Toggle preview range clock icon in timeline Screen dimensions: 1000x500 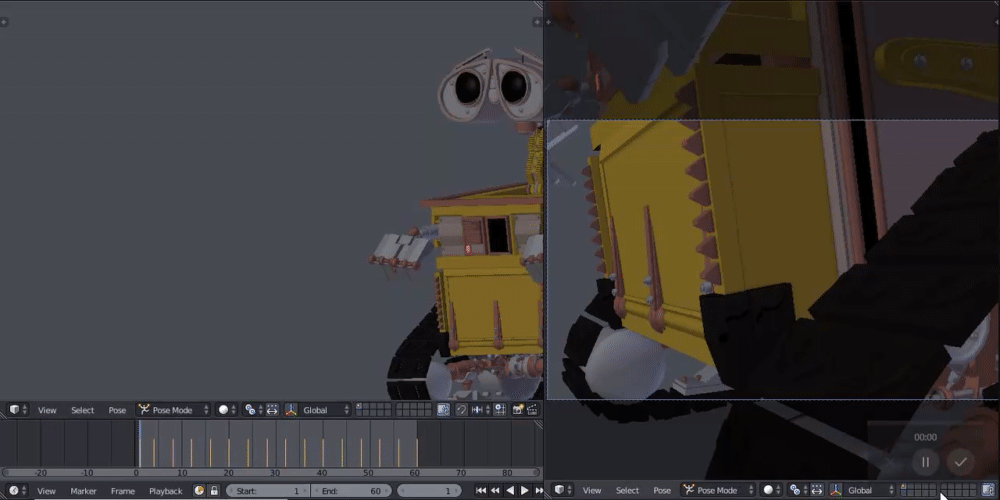[x=200, y=490]
